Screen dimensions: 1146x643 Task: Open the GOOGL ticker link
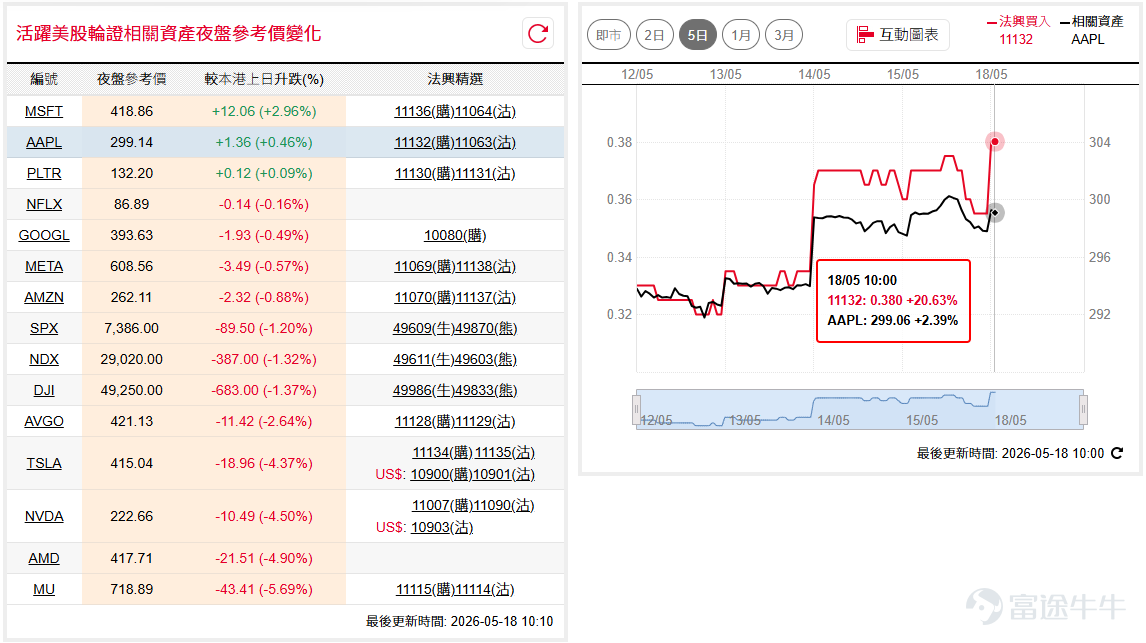tap(44, 235)
